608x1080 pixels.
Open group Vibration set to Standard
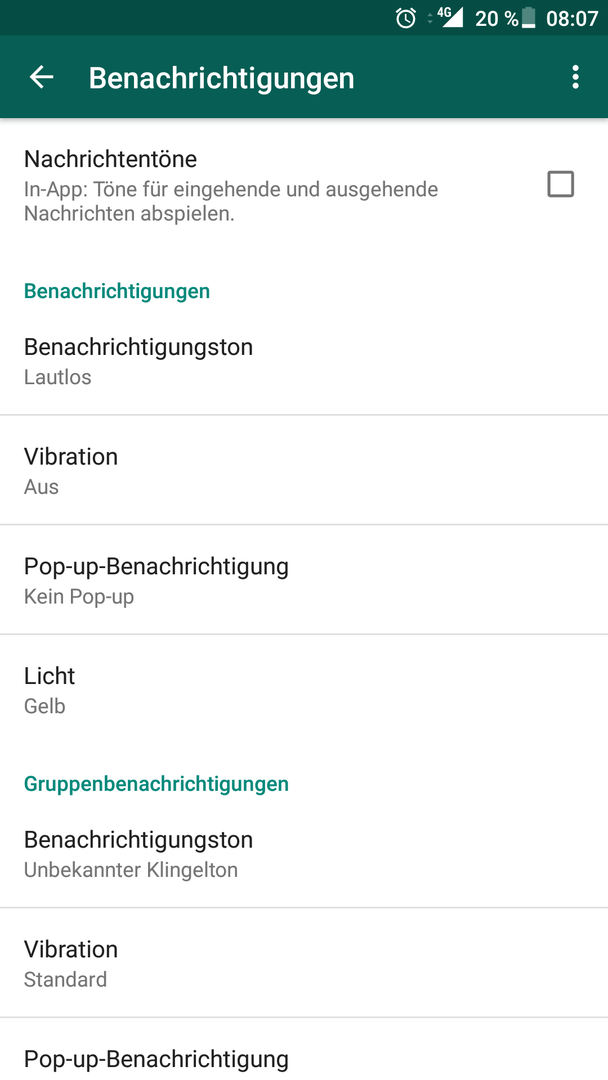tap(304, 963)
